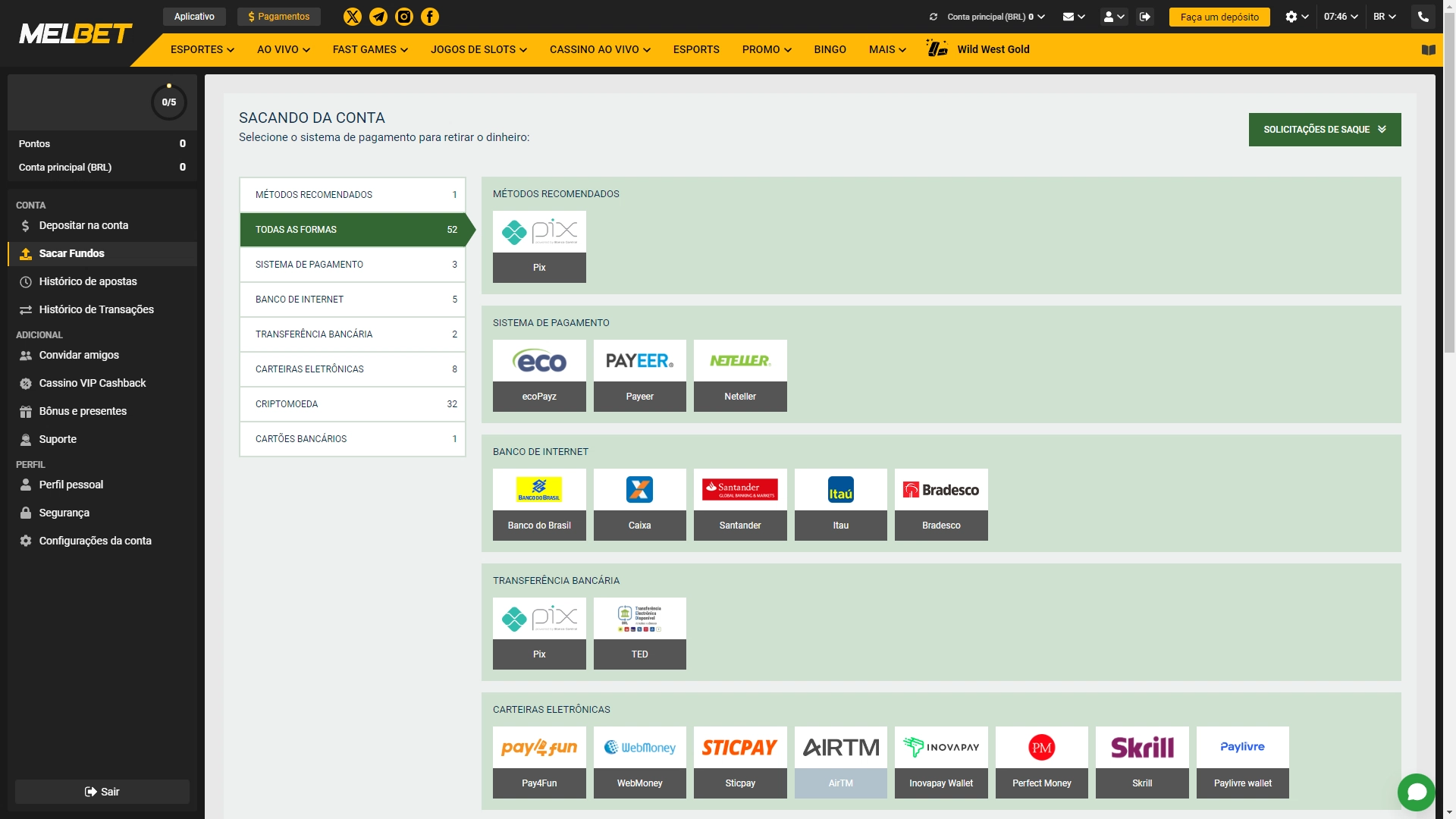1456x819 pixels.
Task: Expand the Promo menu
Action: 767,49
